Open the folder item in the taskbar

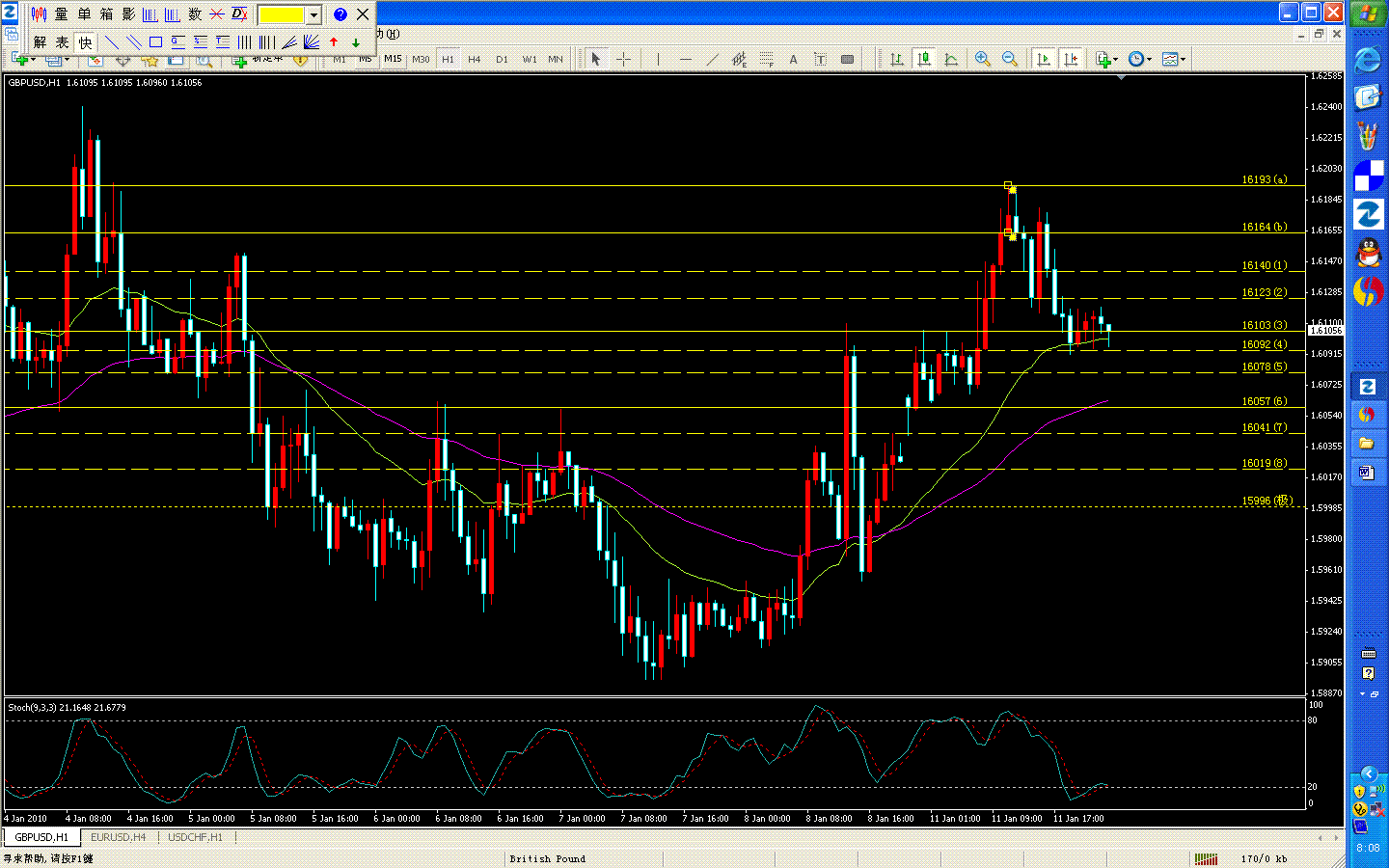tap(1367, 443)
